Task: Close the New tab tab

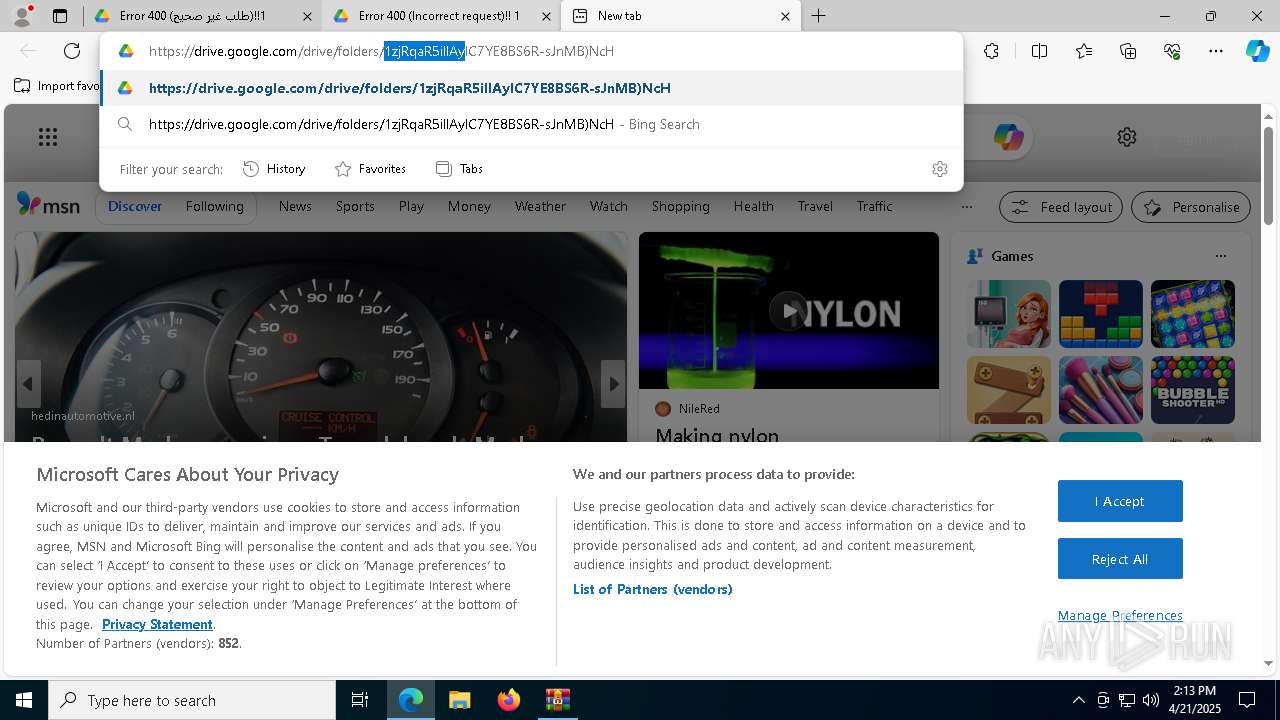Action: [785, 16]
